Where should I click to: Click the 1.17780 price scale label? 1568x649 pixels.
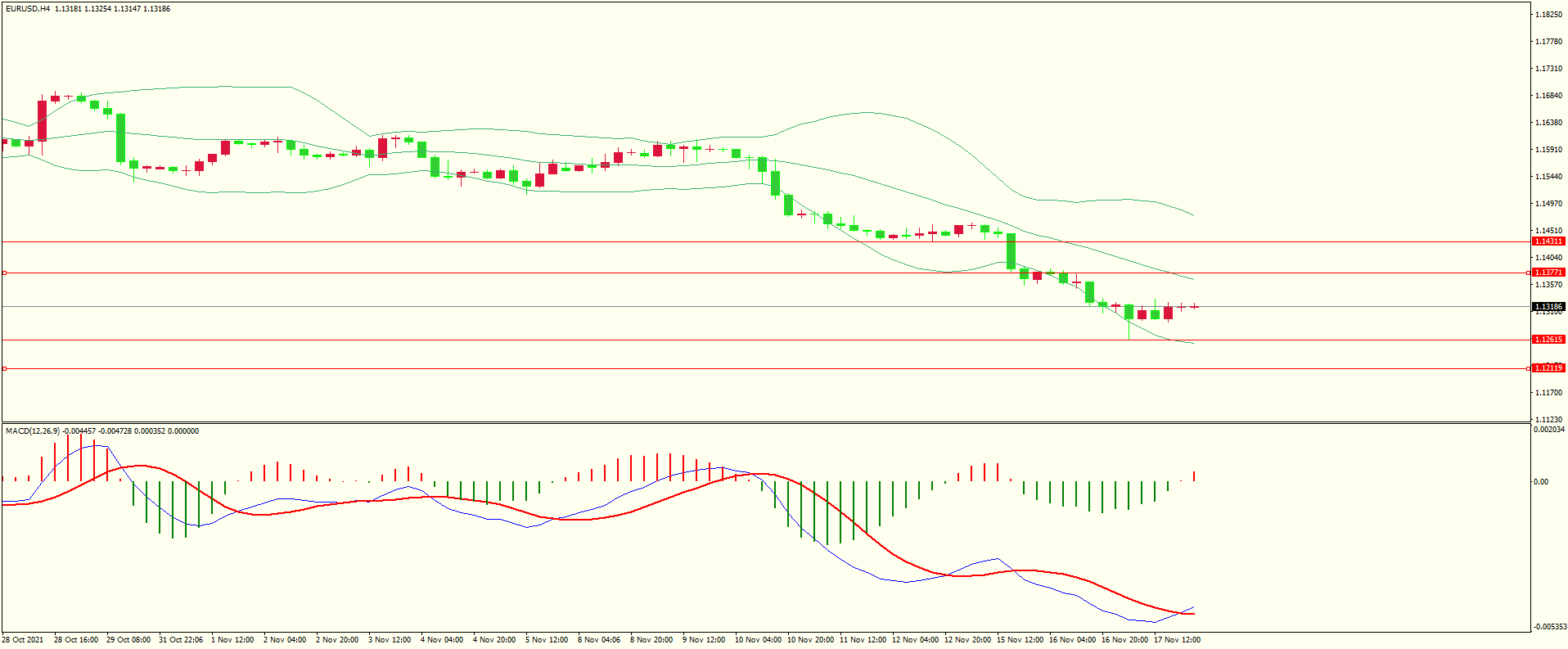[x=1548, y=42]
